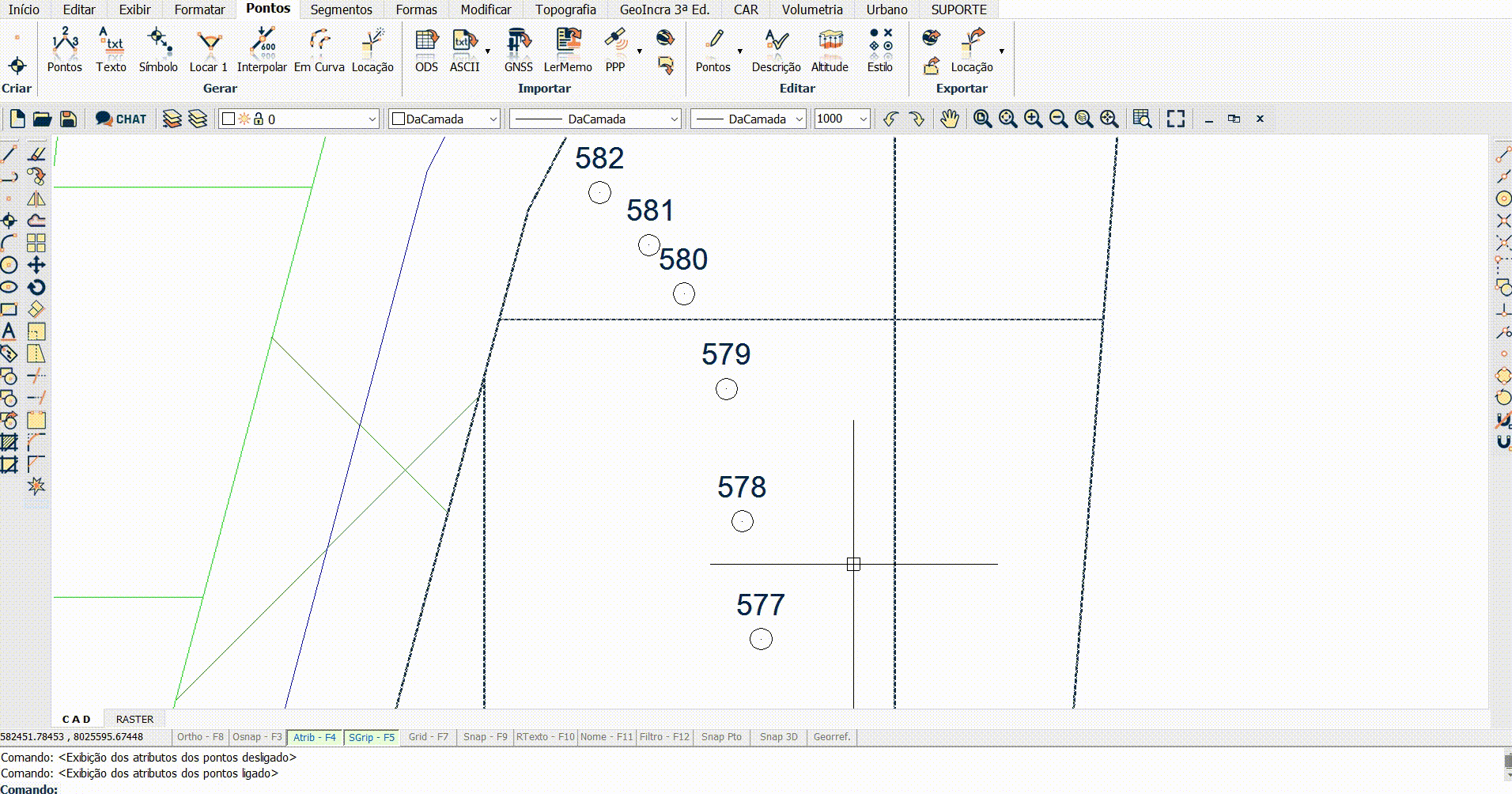
Task: Toggle Ortho - F8 mode
Action: tap(200, 737)
